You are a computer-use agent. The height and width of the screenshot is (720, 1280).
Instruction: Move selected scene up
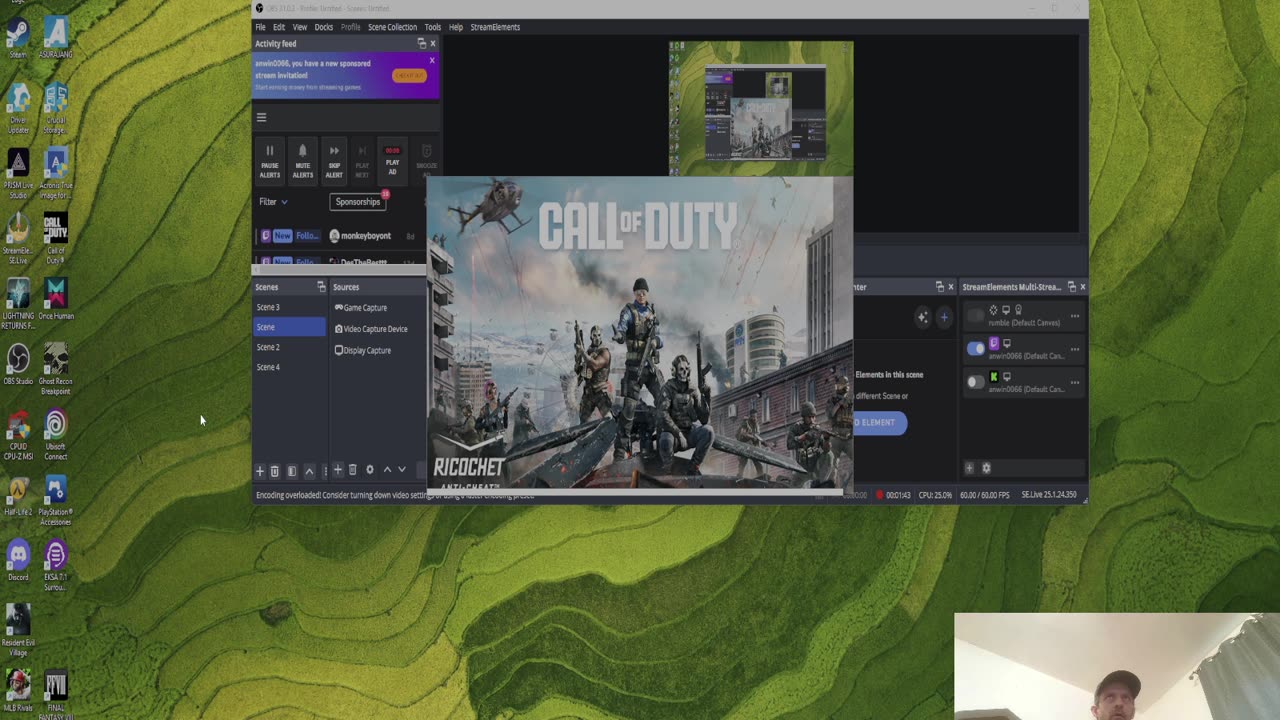308,470
